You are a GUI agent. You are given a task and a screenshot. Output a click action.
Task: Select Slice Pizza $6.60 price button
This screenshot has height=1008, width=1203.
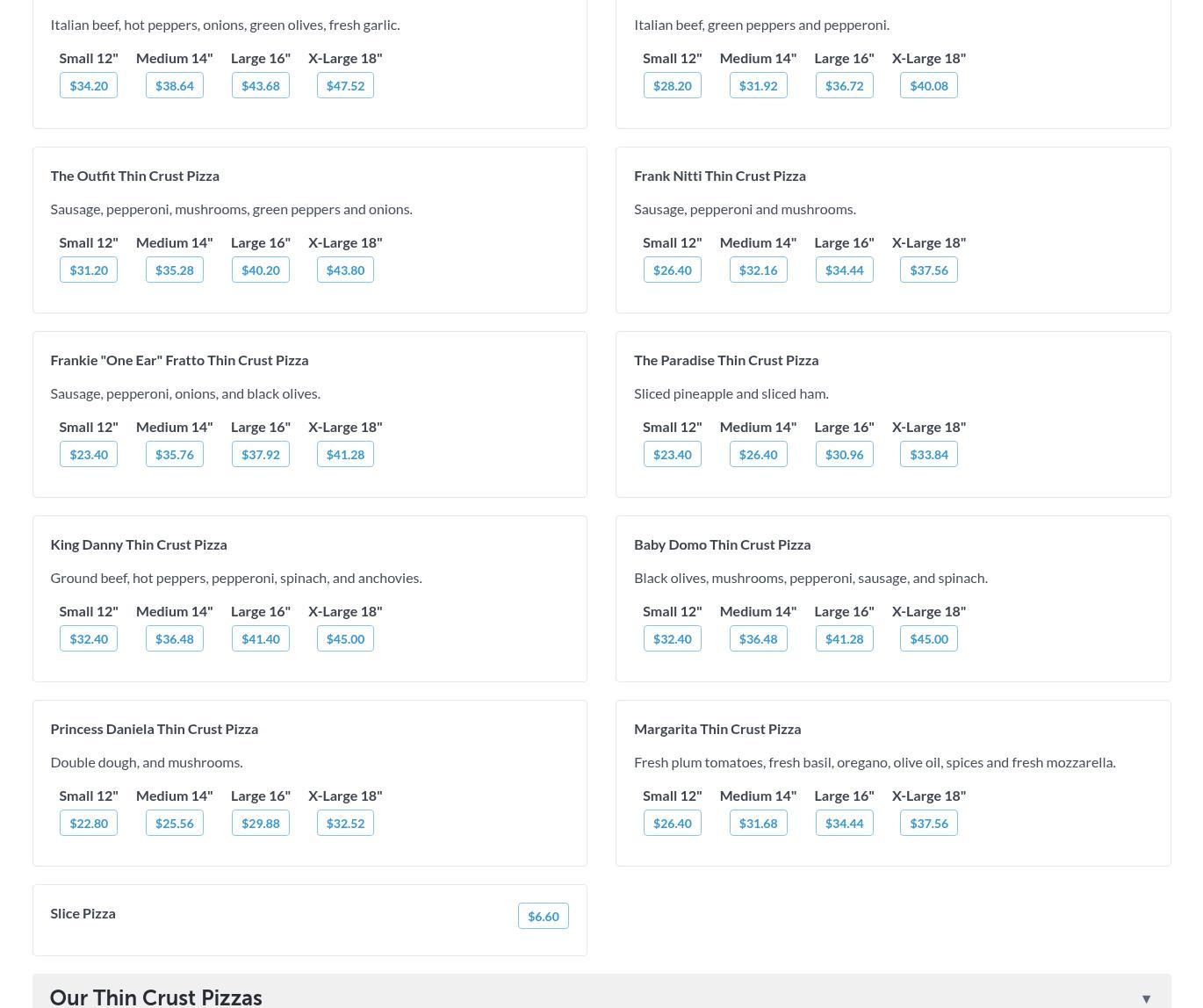pos(543,916)
